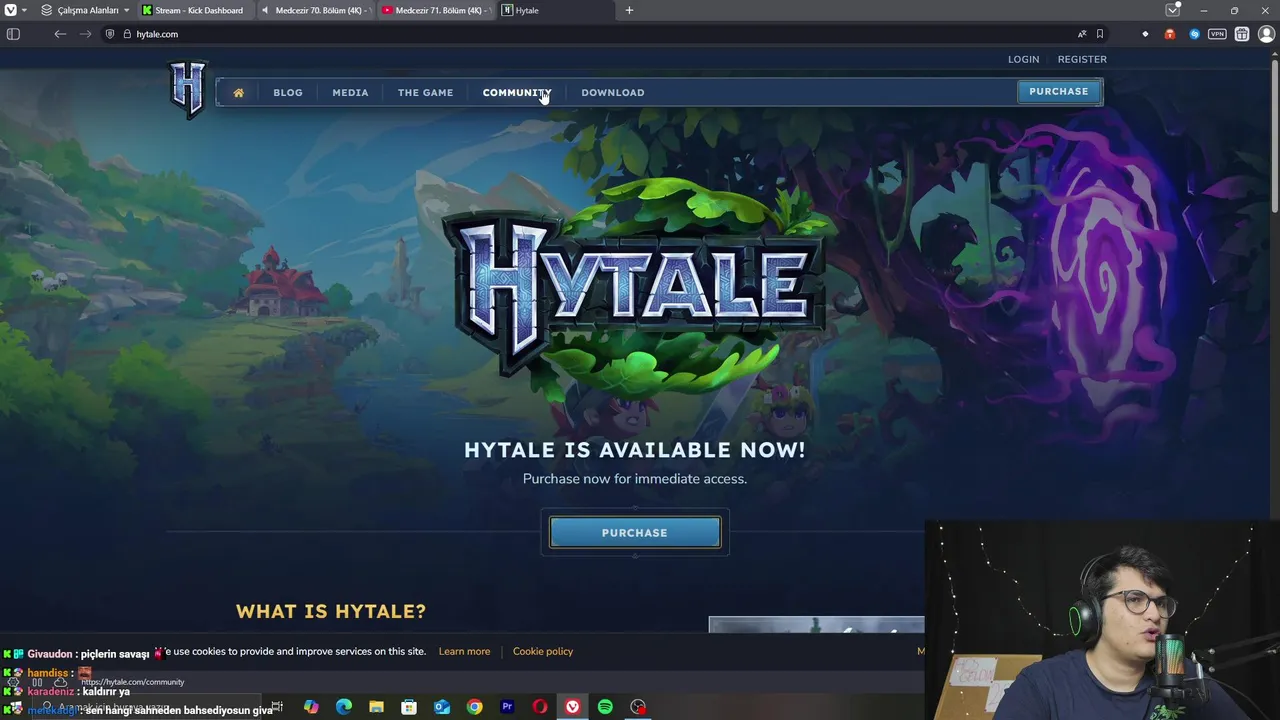Screen dimensions: 1280x720
Task: Open the MEDIA menu item
Action: coord(350,93)
